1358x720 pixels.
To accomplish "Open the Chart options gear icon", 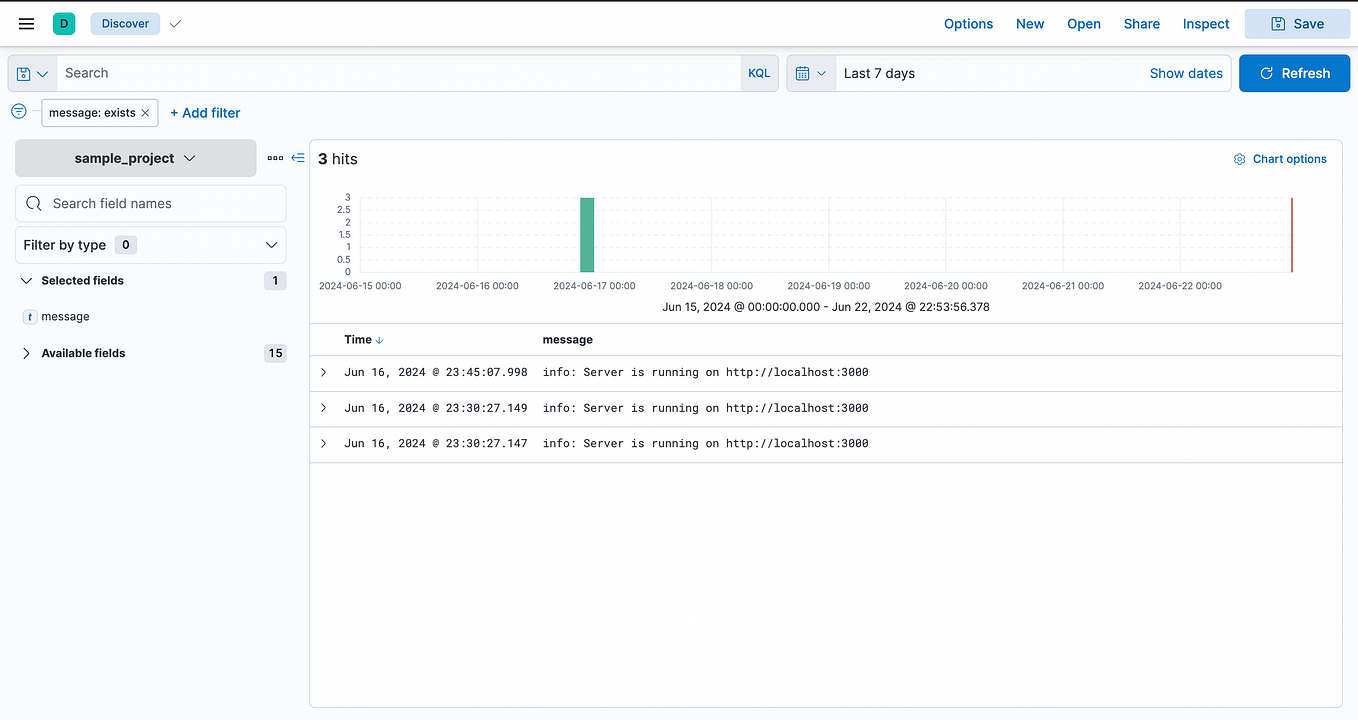I will tap(1239, 158).
